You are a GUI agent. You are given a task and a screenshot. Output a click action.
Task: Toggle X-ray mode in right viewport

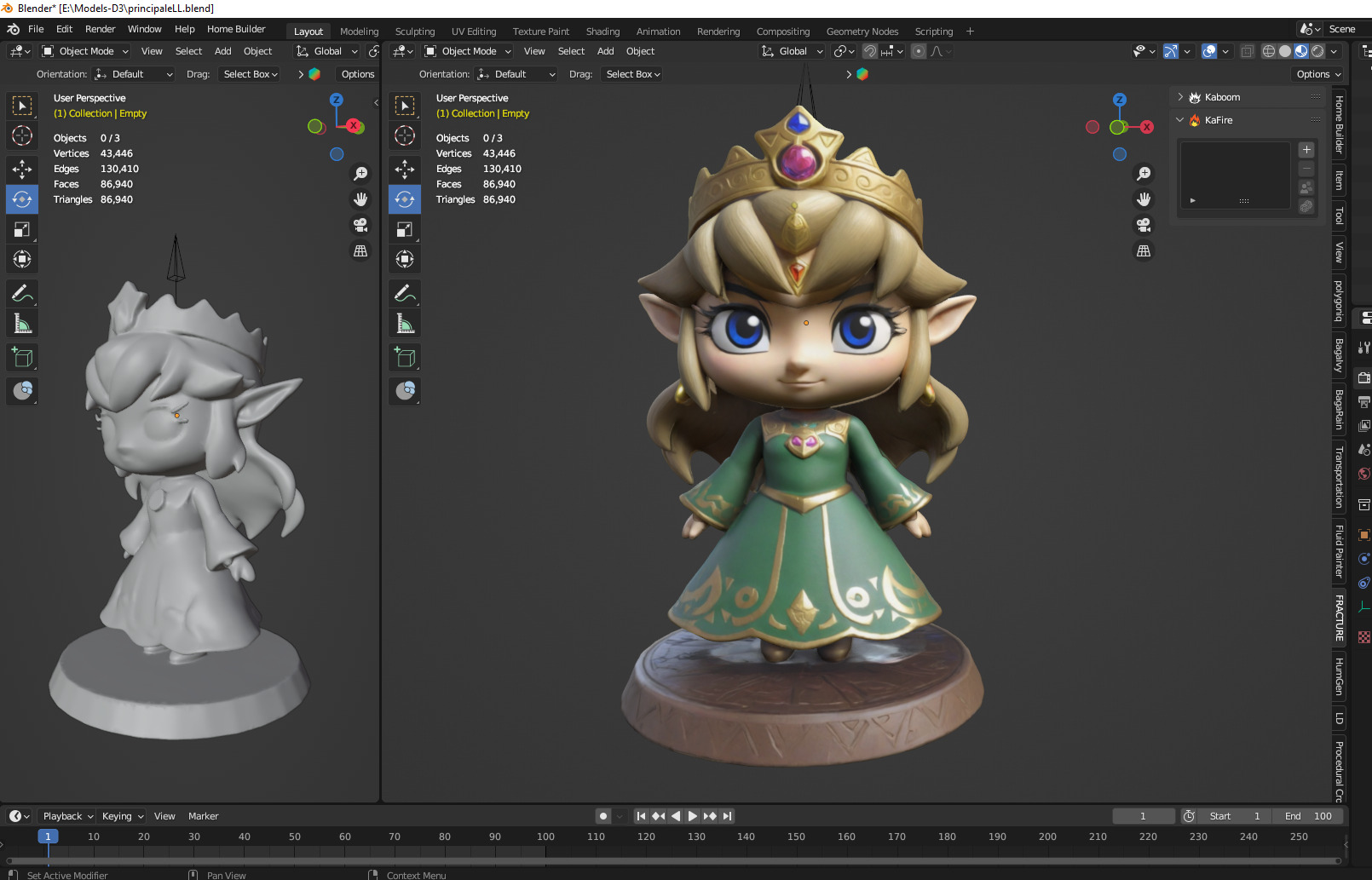(1247, 51)
